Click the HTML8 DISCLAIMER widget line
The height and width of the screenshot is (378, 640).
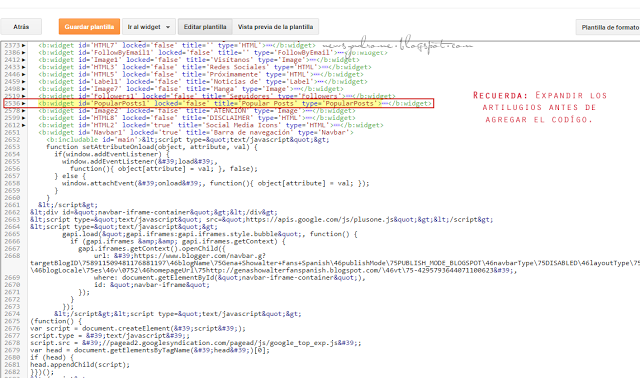197,118
